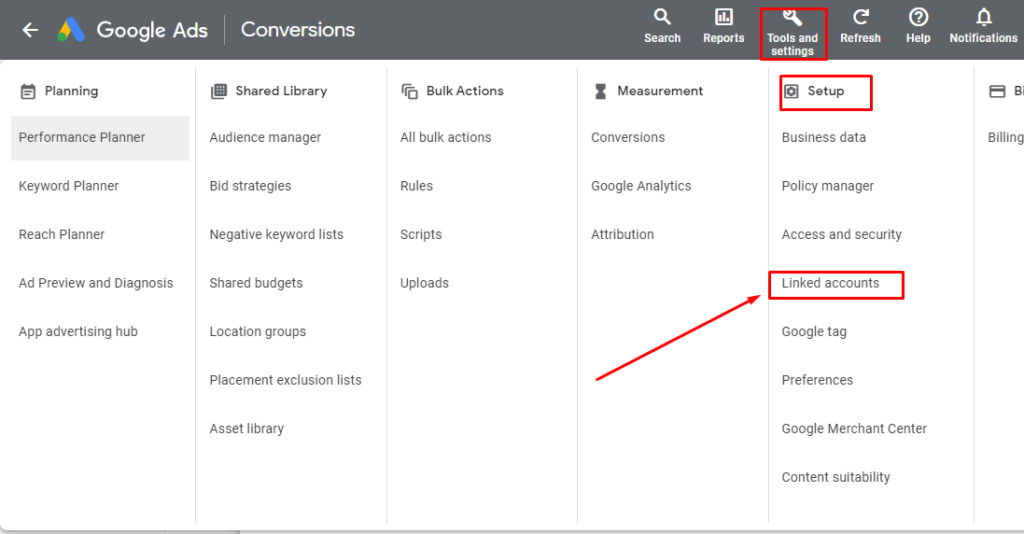The width and height of the screenshot is (1024, 534).
Task: Open the Help icon
Action: click(918, 17)
